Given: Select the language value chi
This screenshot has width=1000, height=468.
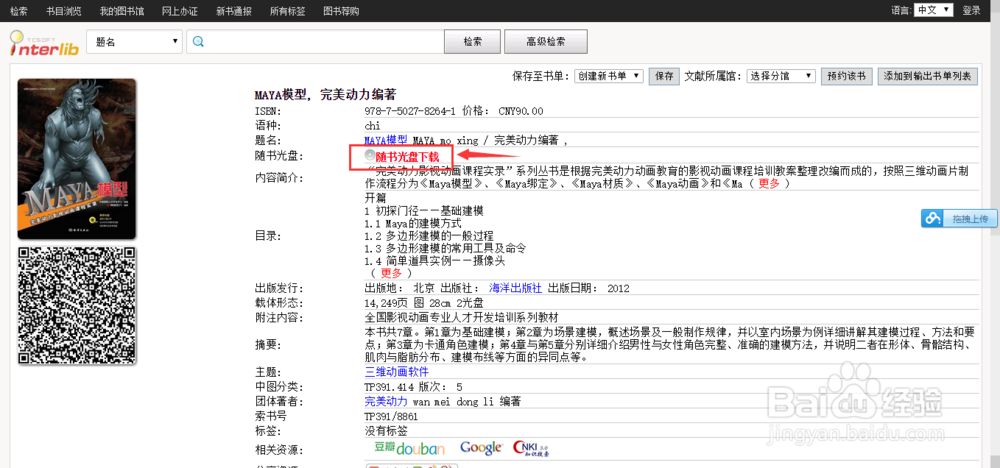Looking at the screenshot, I should [x=372, y=126].
